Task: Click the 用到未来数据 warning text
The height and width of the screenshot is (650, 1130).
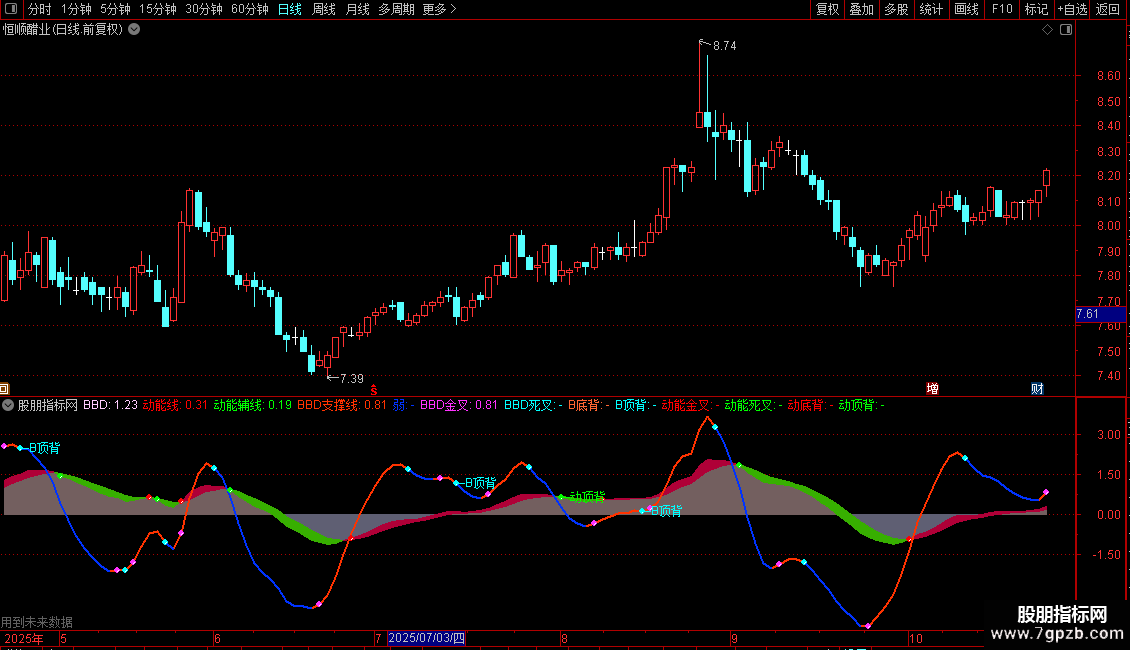Action: click(x=37, y=622)
